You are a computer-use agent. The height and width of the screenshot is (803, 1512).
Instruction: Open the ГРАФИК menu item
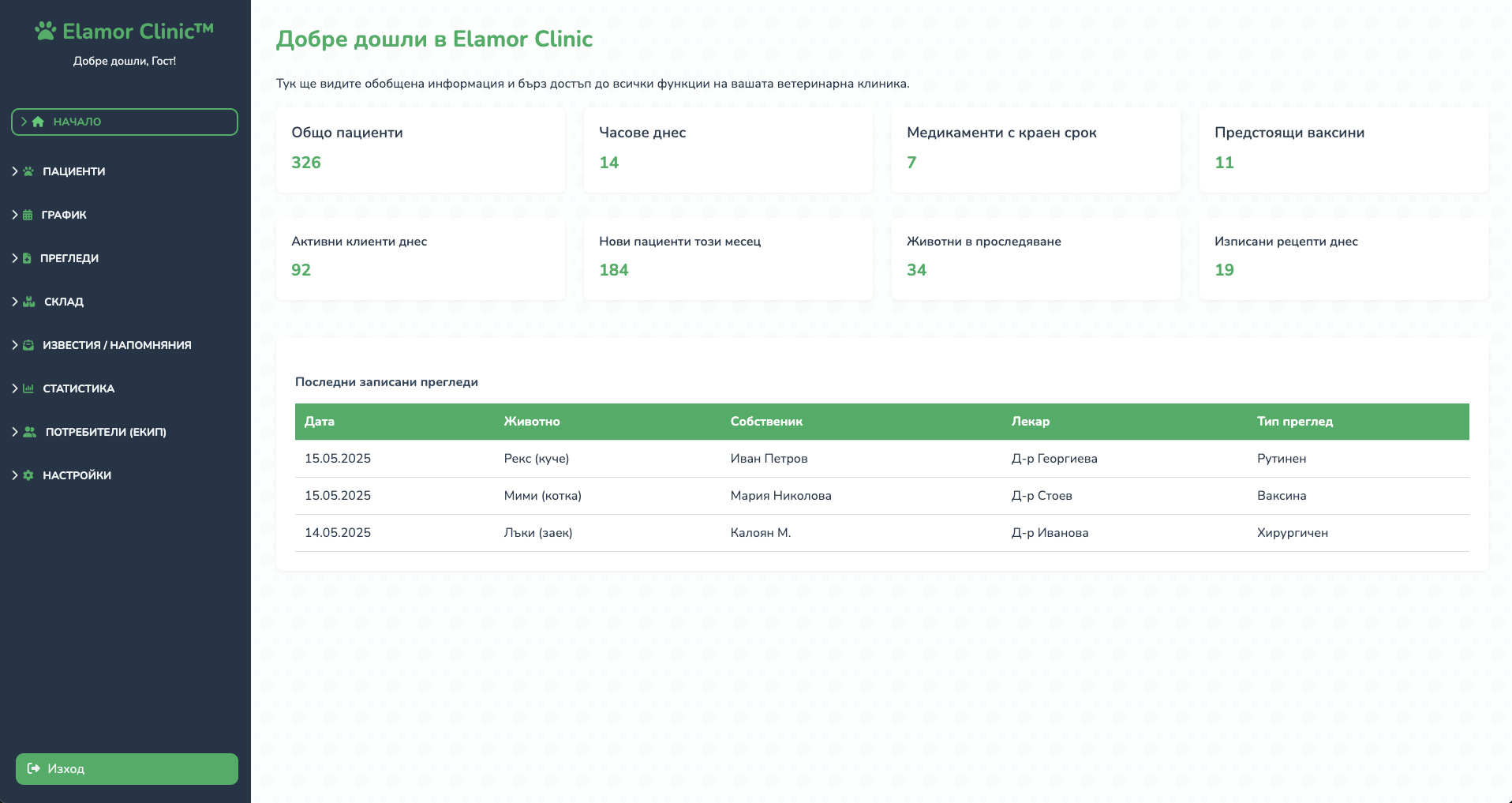[x=64, y=215]
